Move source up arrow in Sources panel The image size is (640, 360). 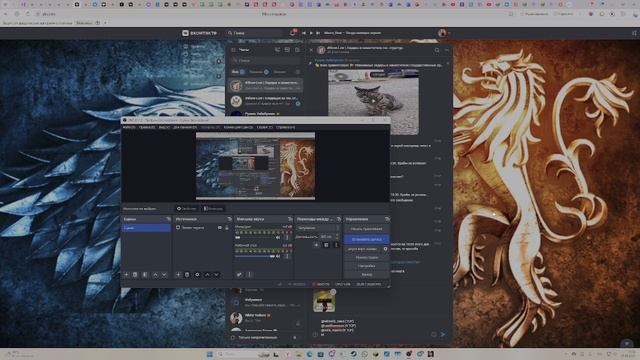[207, 275]
